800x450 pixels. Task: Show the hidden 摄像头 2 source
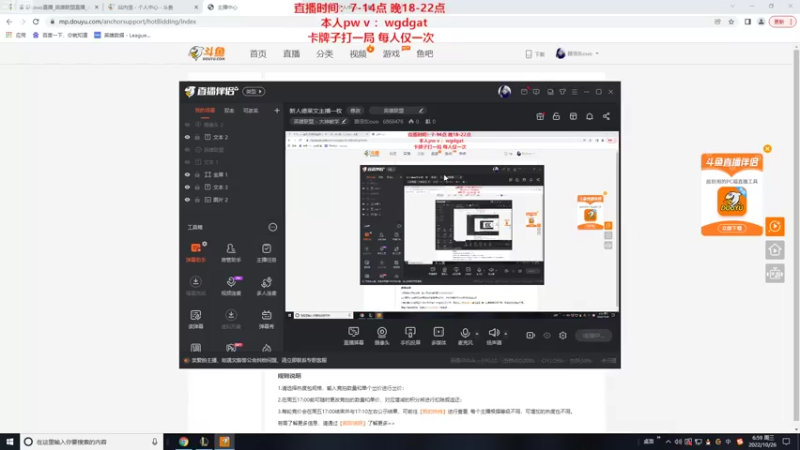(187, 124)
